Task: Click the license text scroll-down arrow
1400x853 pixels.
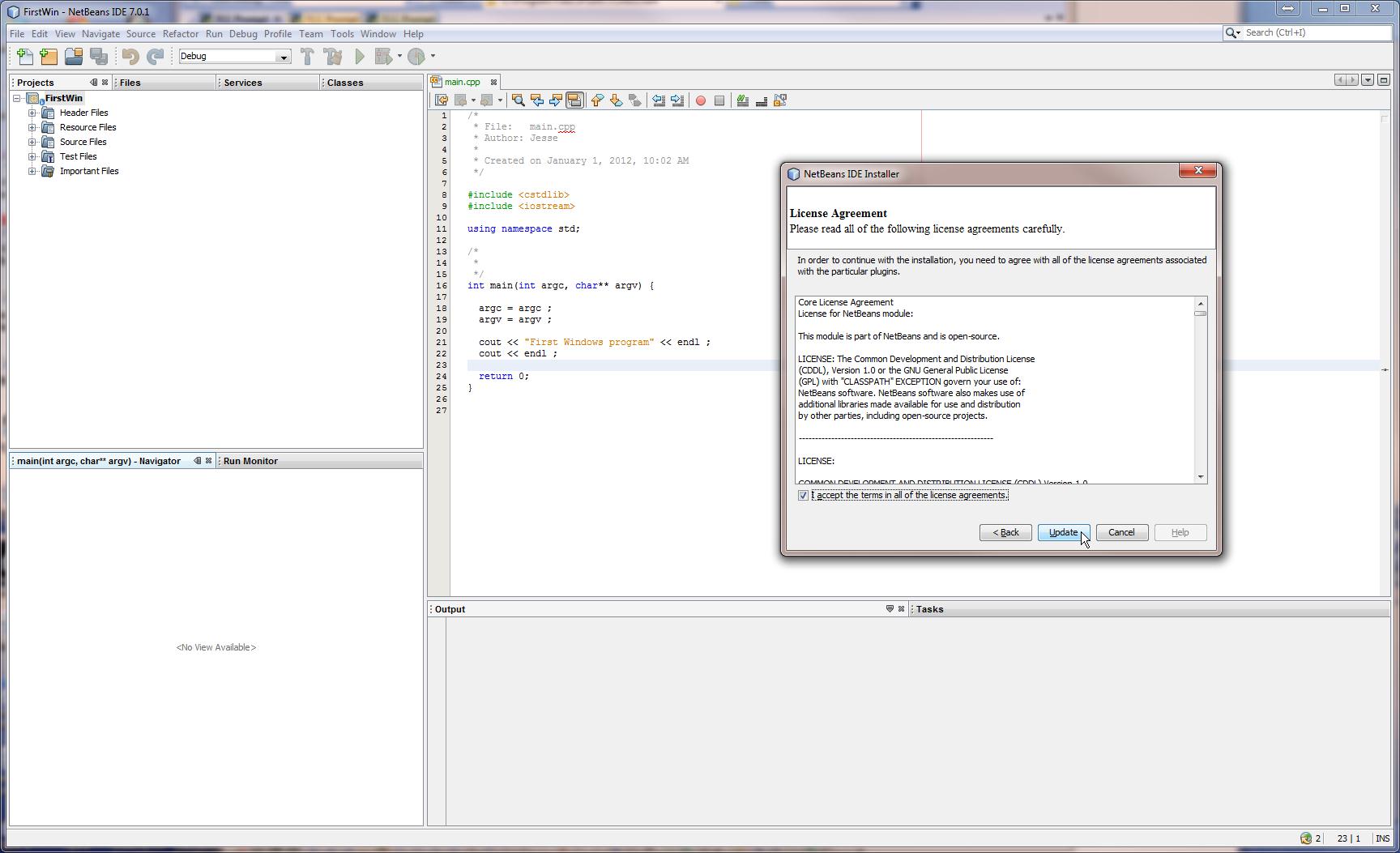Action: tap(1200, 477)
